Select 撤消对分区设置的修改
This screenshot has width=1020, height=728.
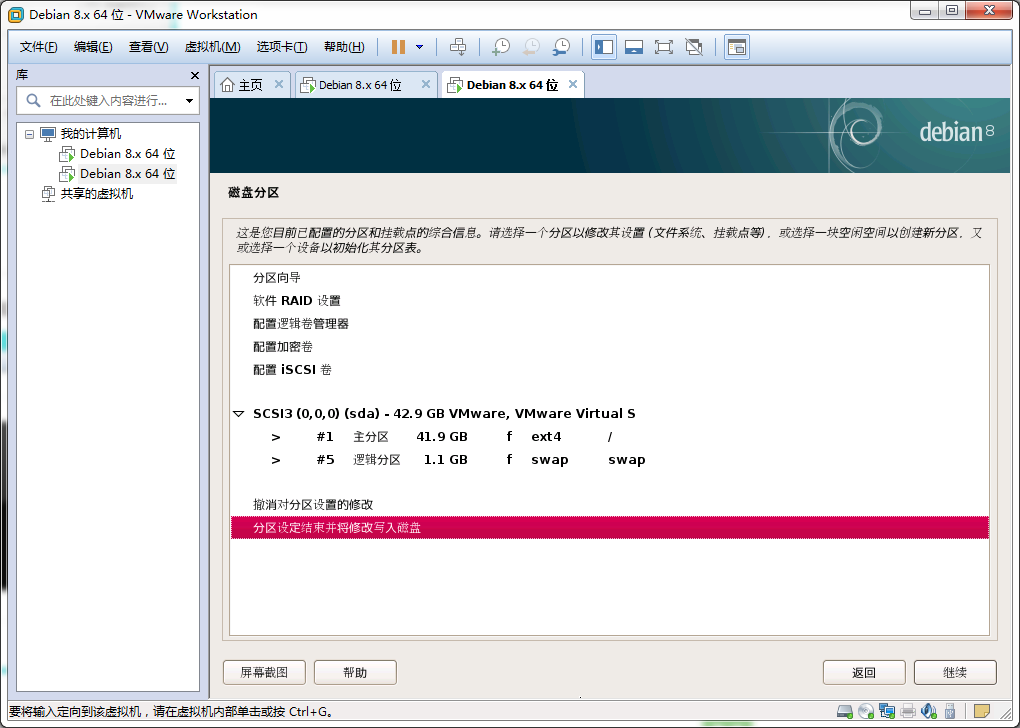pos(313,504)
